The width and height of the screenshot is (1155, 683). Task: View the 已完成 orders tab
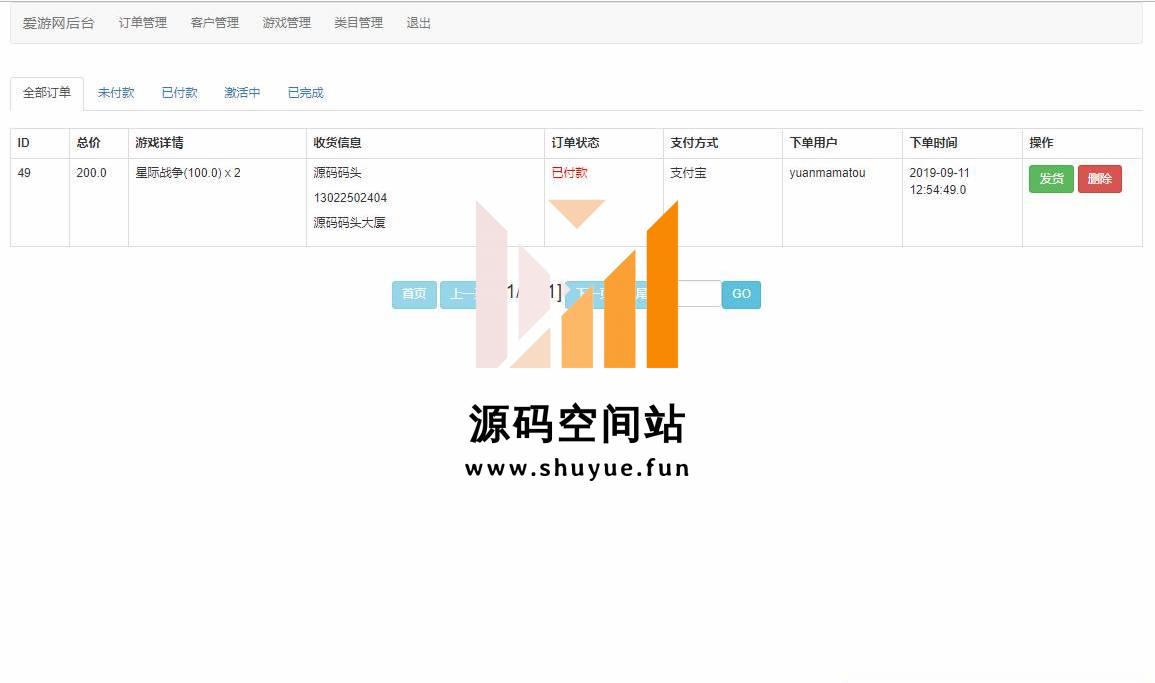pos(306,93)
